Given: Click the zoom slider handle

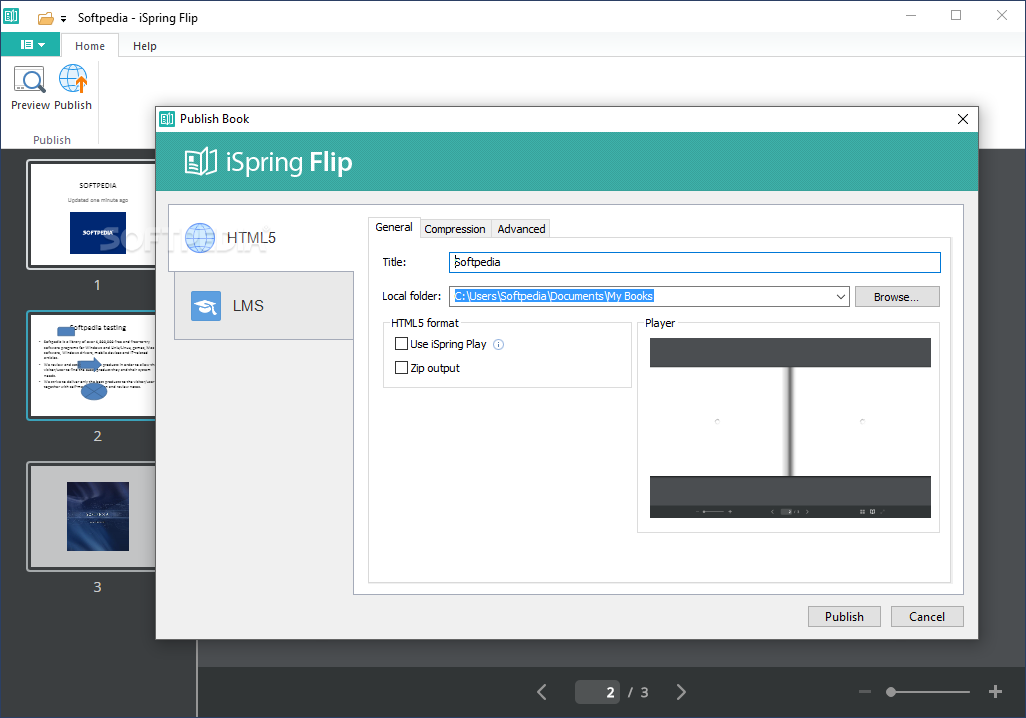Looking at the screenshot, I should tap(891, 692).
